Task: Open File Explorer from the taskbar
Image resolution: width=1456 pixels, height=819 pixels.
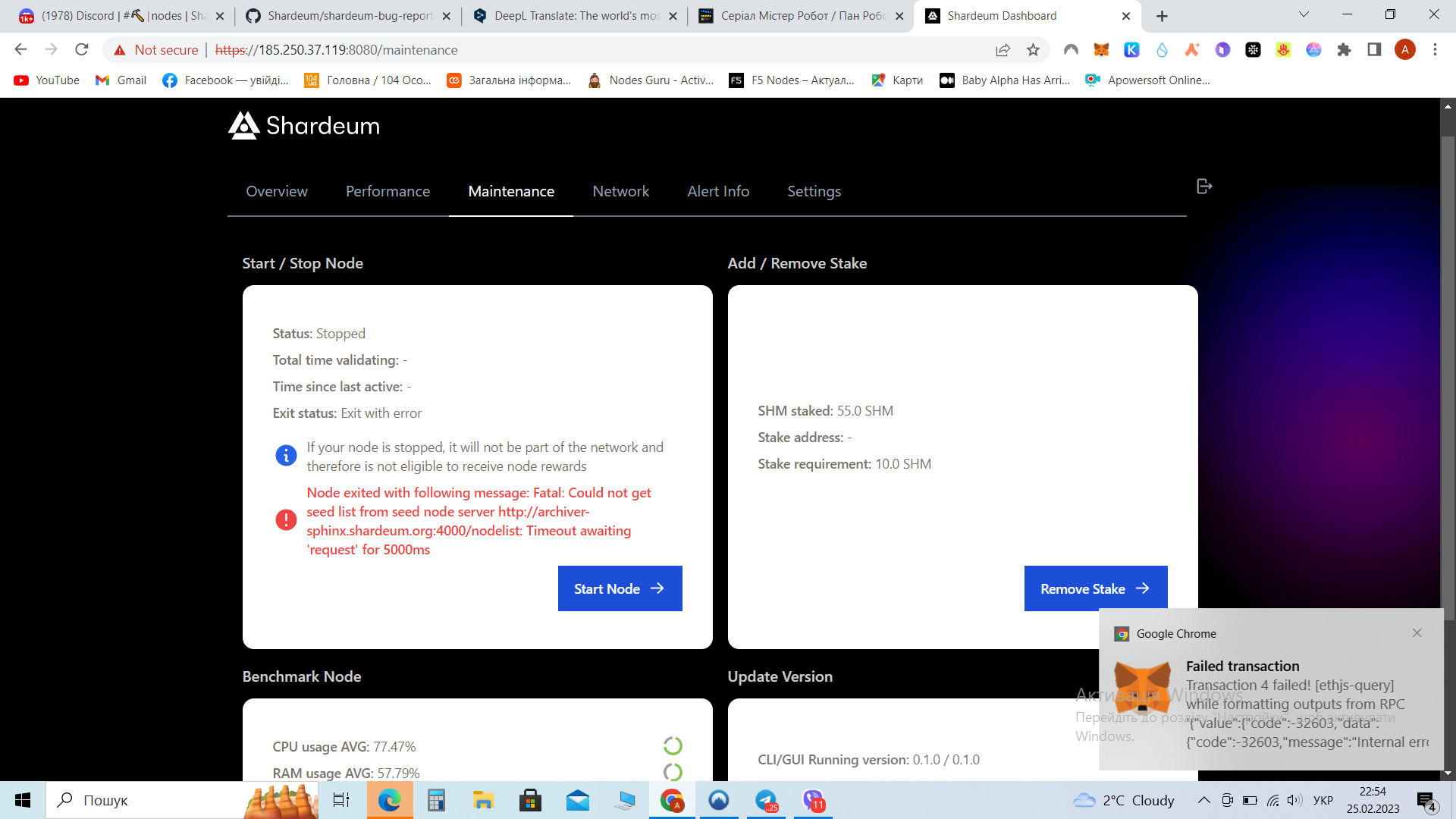Action: (x=483, y=800)
